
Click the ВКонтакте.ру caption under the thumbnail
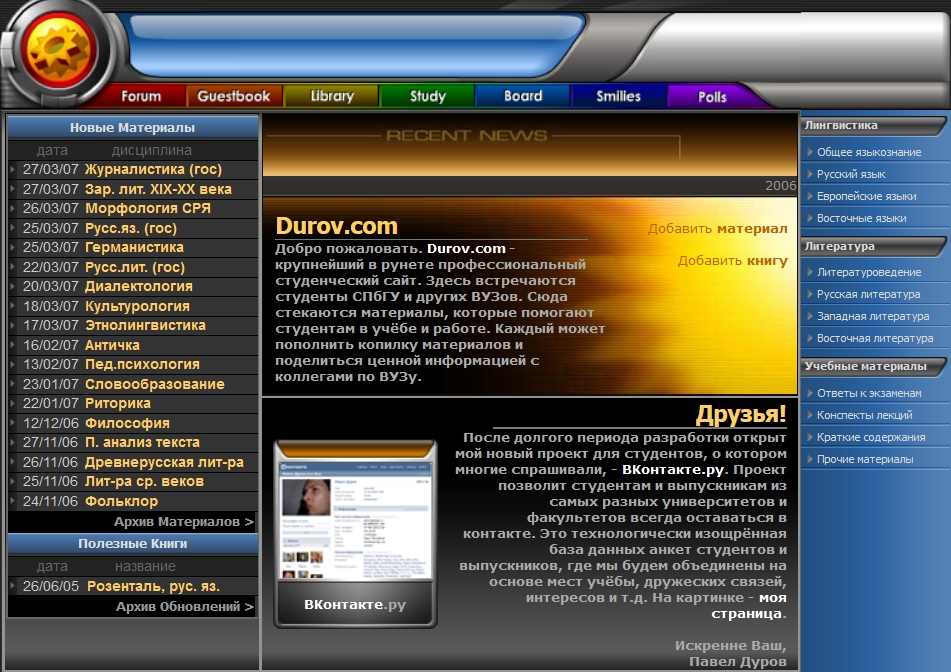[355, 604]
